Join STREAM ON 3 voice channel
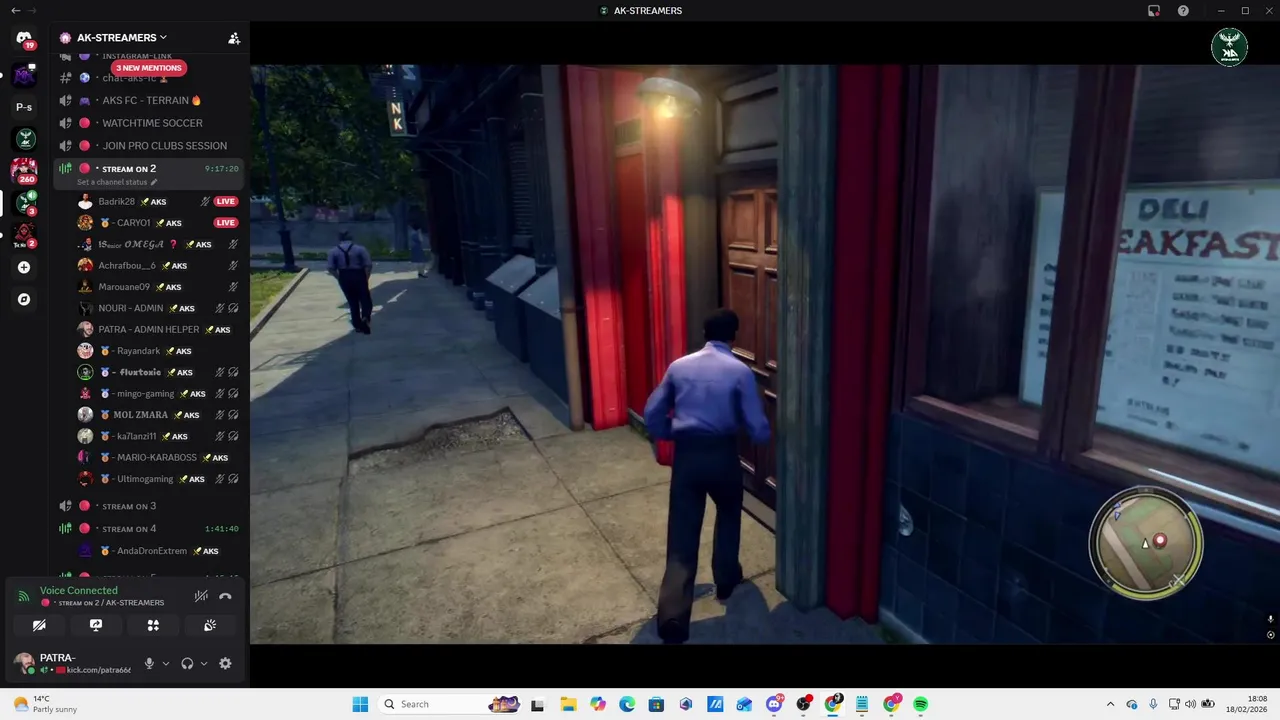The image size is (1280, 720). 148,506
